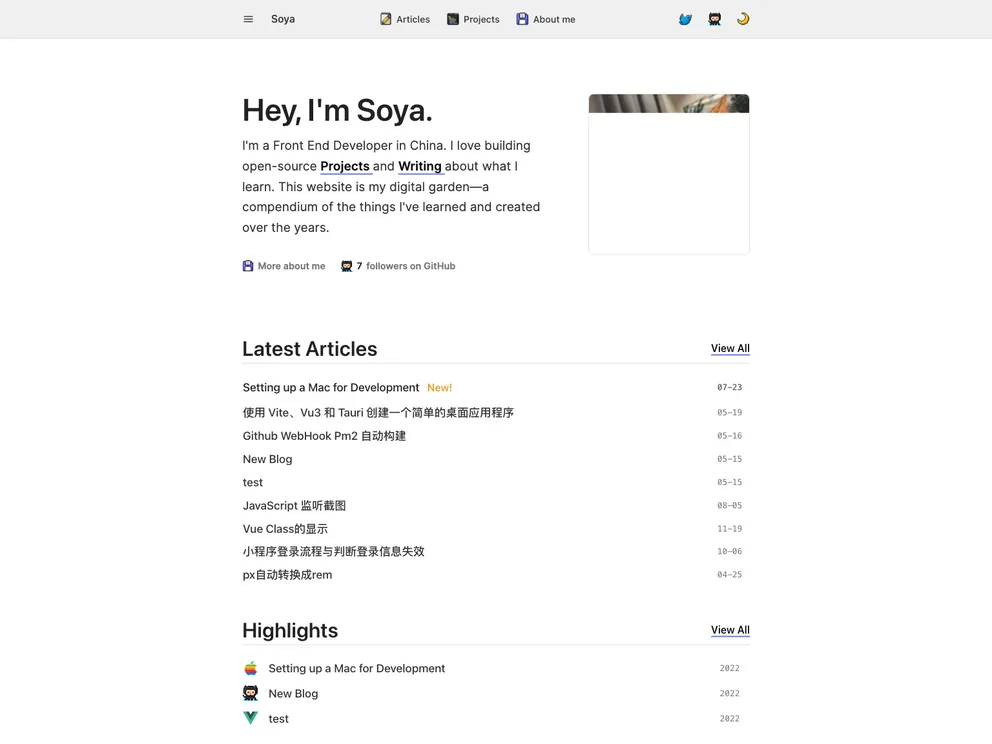Open the Articles menu item
Image resolution: width=992 pixels, height=744 pixels.
pos(410,19)
